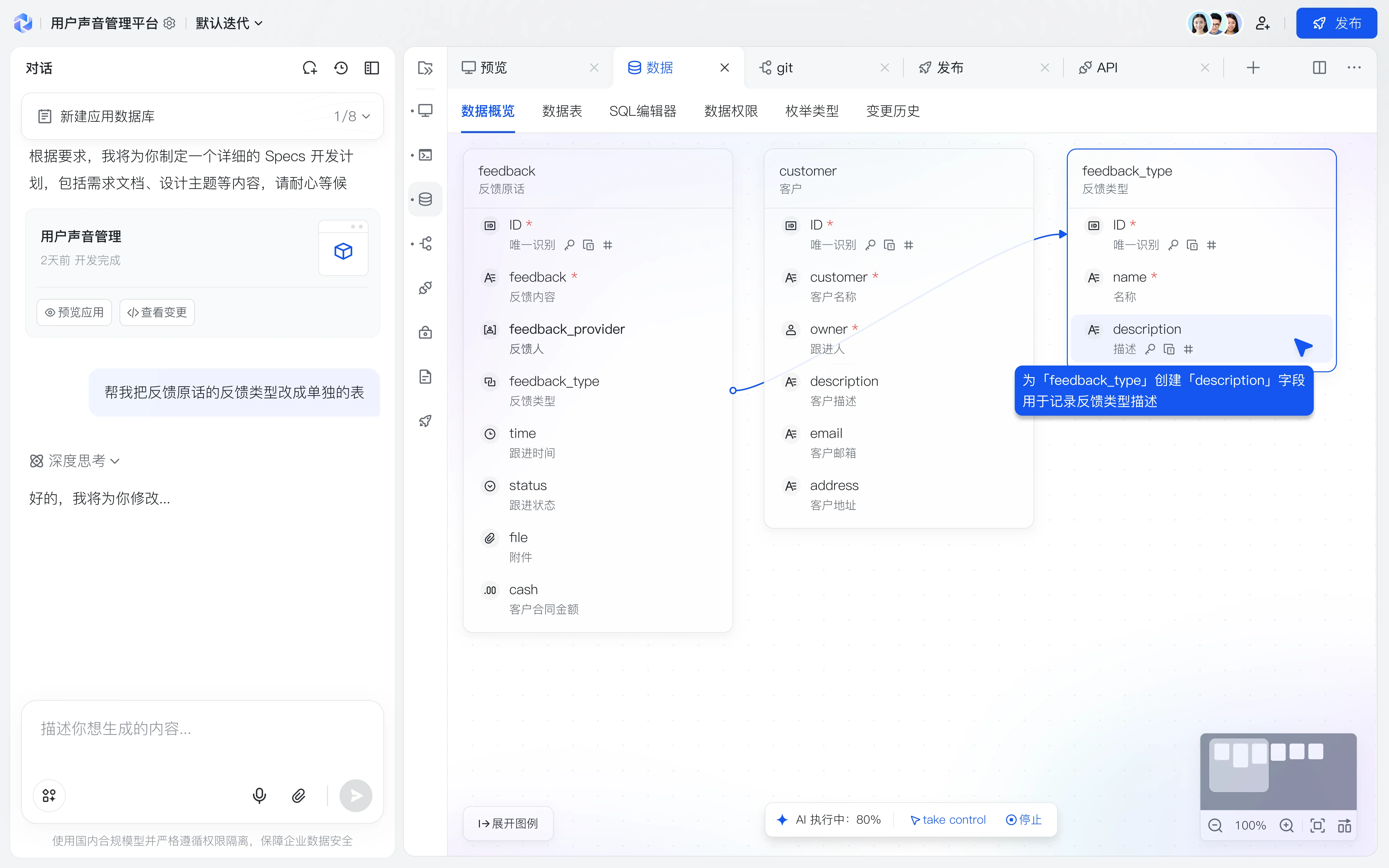Click the send message arrow button
The height and width of the screenshot is (868, 1389).
[356, 796]
